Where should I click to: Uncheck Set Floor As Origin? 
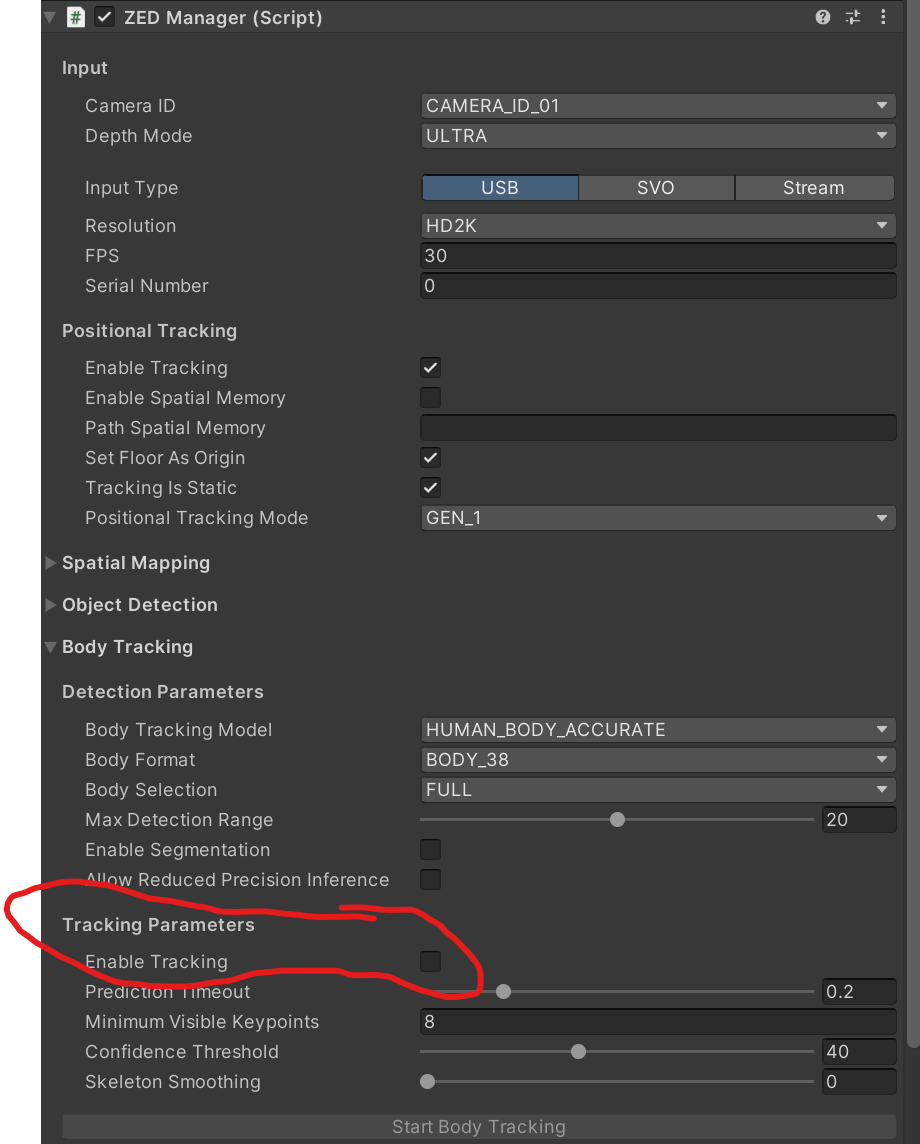coord(430,457)
